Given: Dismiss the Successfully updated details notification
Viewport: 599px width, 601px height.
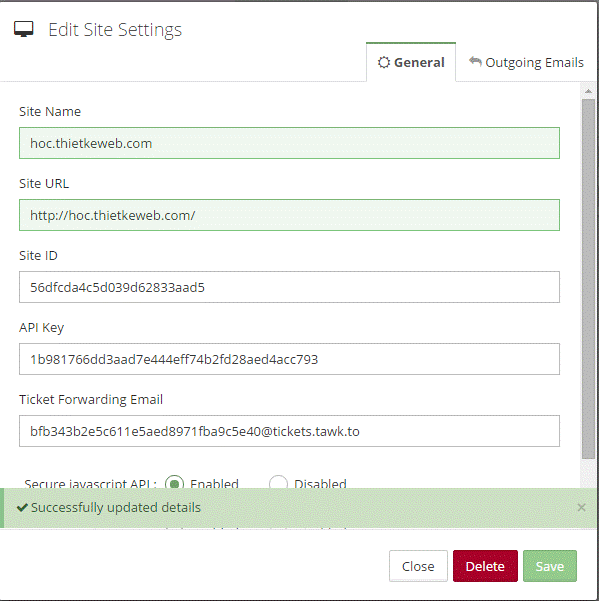Looking at the screenshot, I should pyautogui.click(x=581, y=507).
